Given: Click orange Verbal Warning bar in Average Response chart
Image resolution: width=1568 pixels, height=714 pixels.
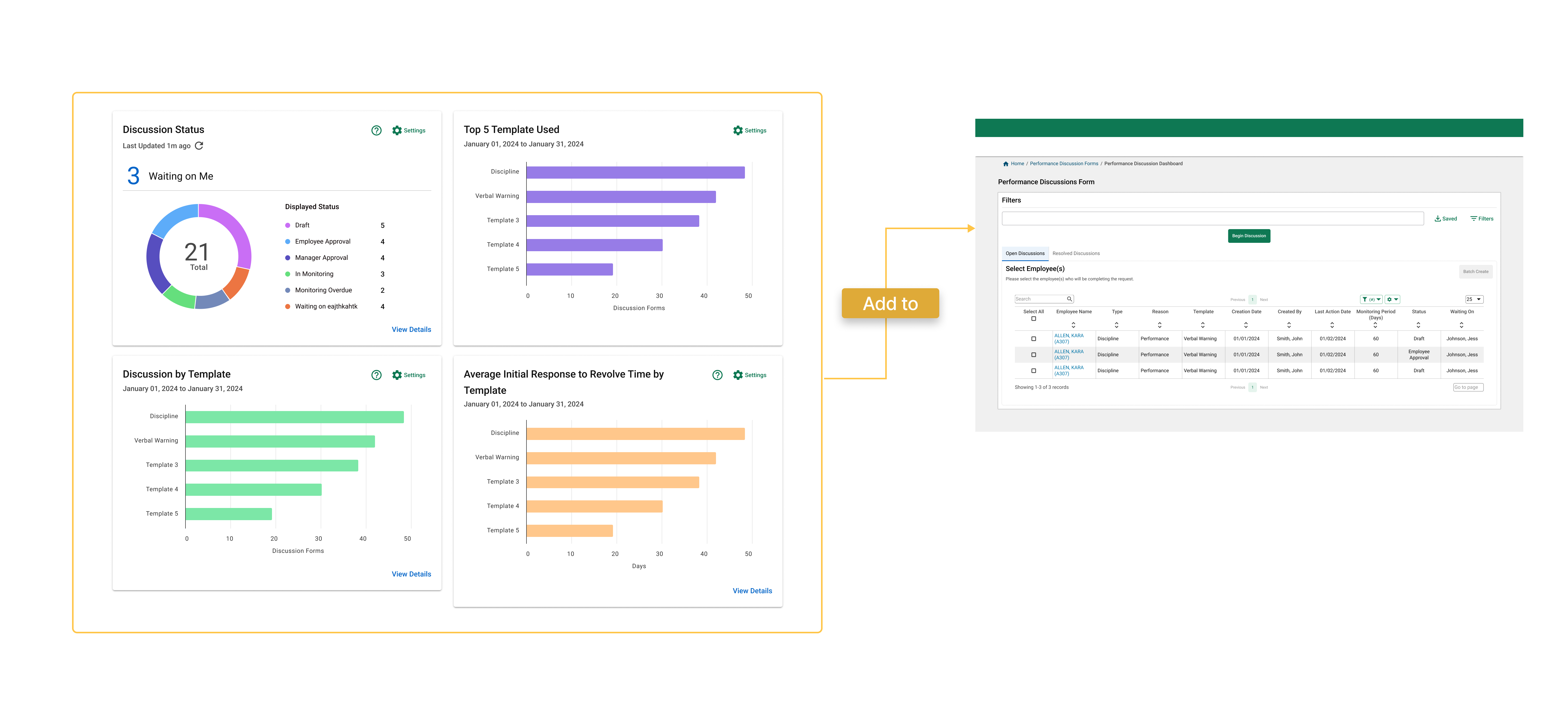Looking at the screenshot, I should [621, 458].
